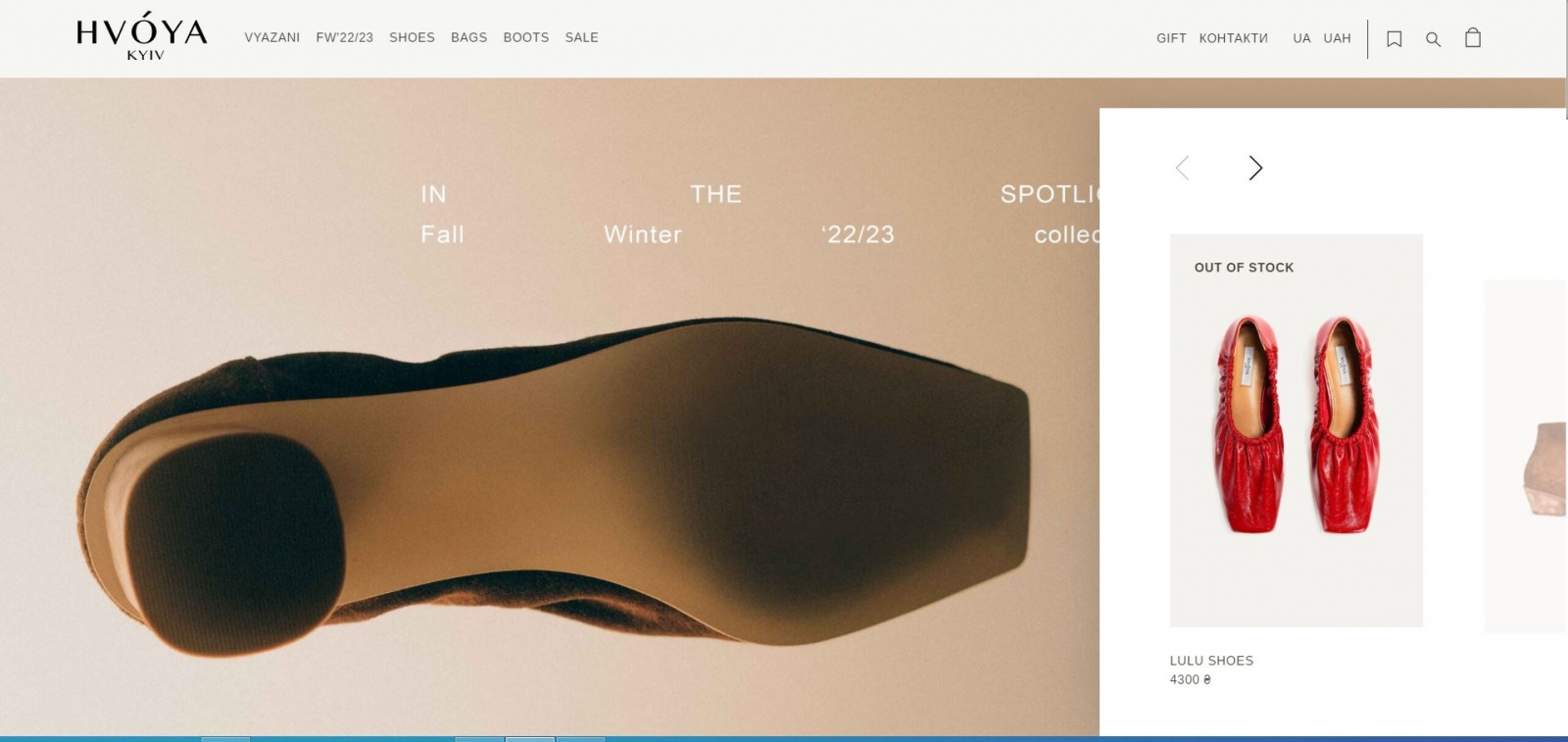The height and width of the screenshot is (742, 1568).
Task: Go to HVOYA Kyiv logo homepage
Action: point(142,37)
